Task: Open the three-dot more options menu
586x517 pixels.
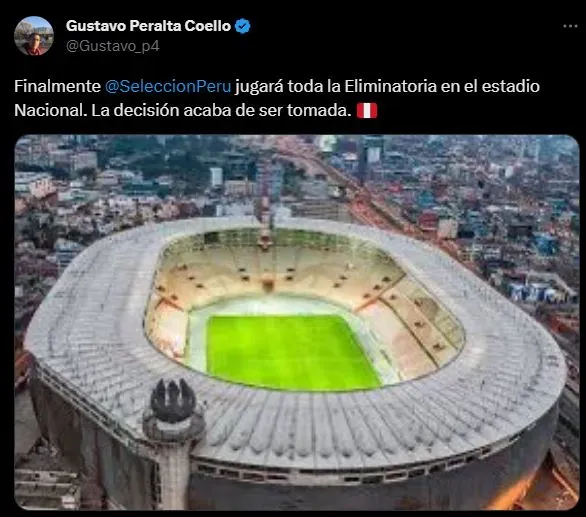Action: [570, 26]
